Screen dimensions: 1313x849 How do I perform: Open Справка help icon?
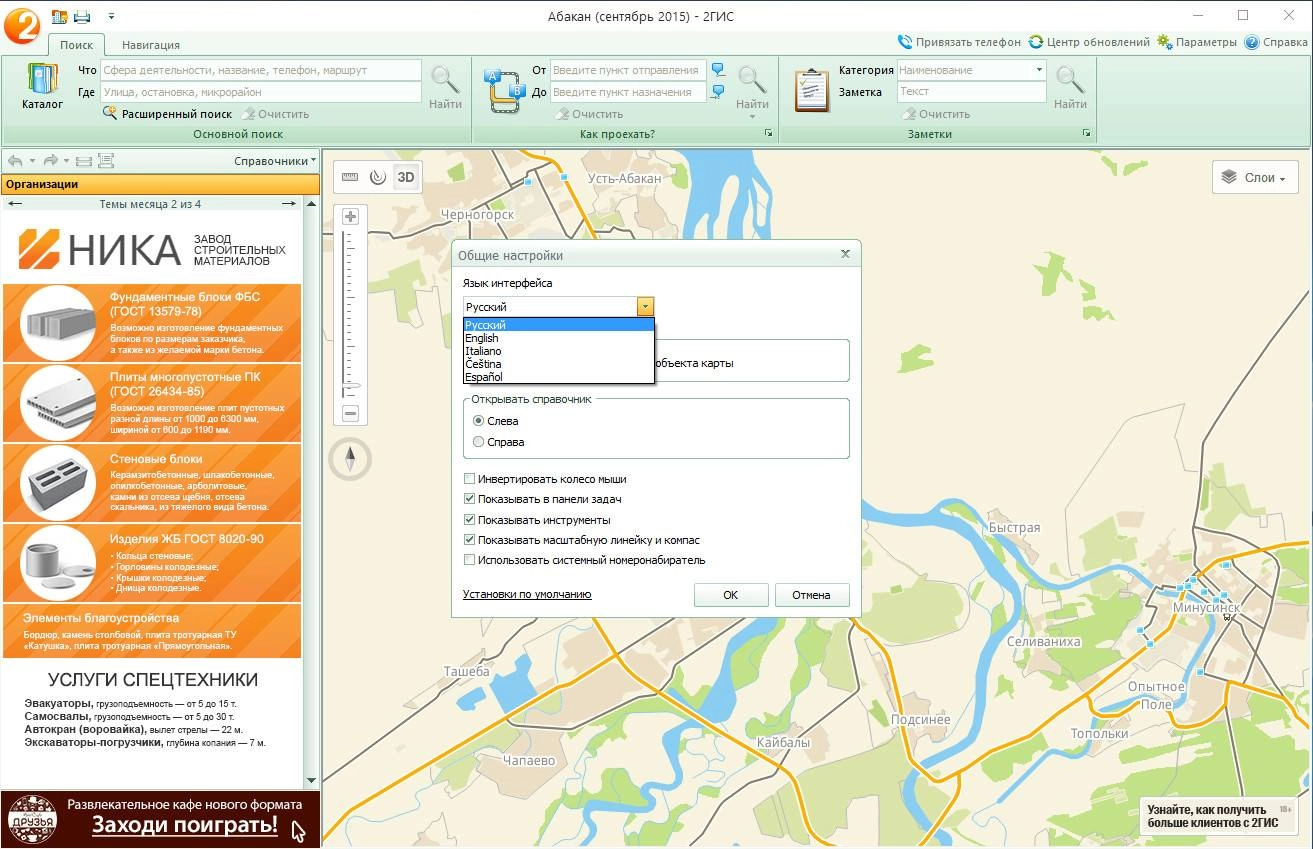tap(1251, 42)
